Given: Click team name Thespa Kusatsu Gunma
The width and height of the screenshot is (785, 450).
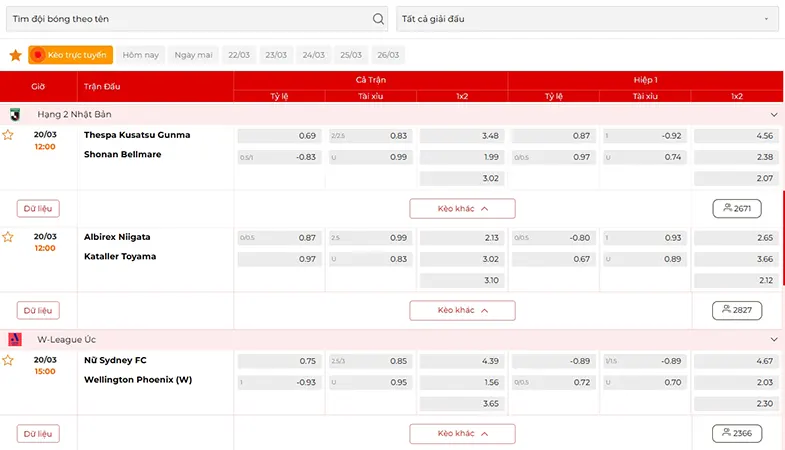Looking at the screenshot, I should [137, 135].
